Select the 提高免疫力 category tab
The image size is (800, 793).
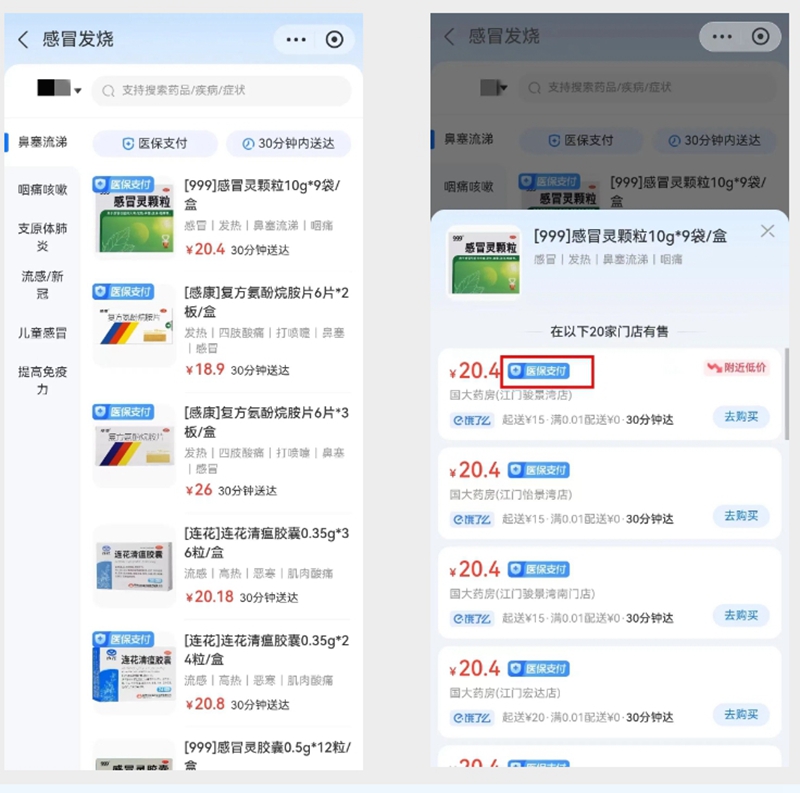point(42,380)
